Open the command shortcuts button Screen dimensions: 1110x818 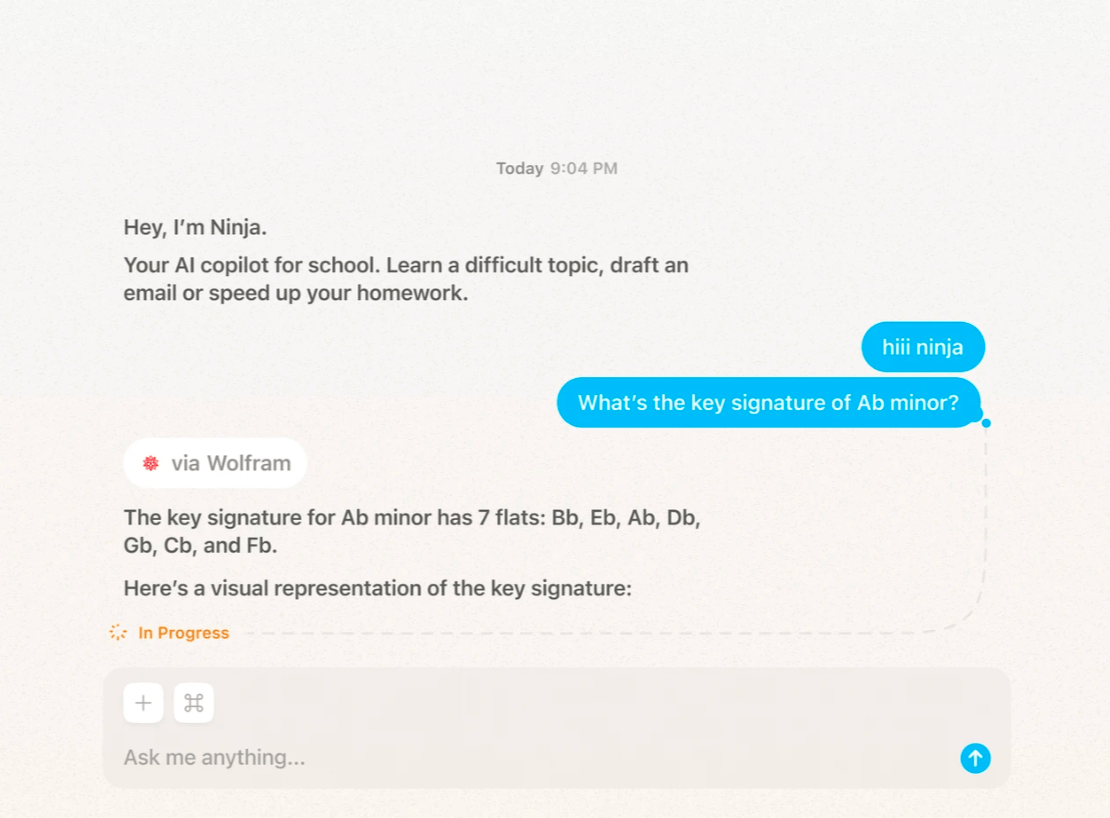pos(194,703)
